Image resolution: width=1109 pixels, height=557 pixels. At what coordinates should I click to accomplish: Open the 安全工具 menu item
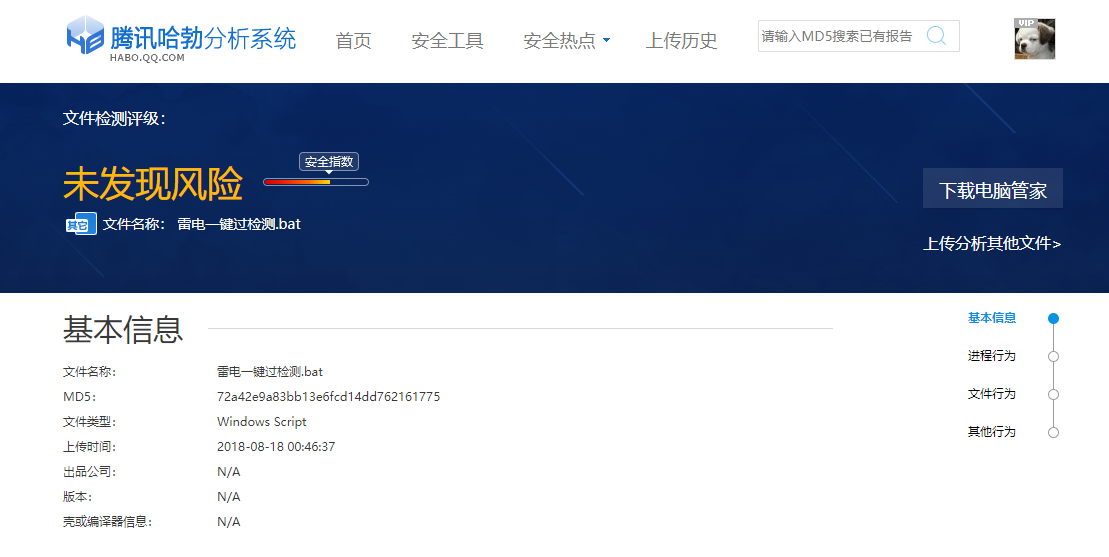pos(447,40)
